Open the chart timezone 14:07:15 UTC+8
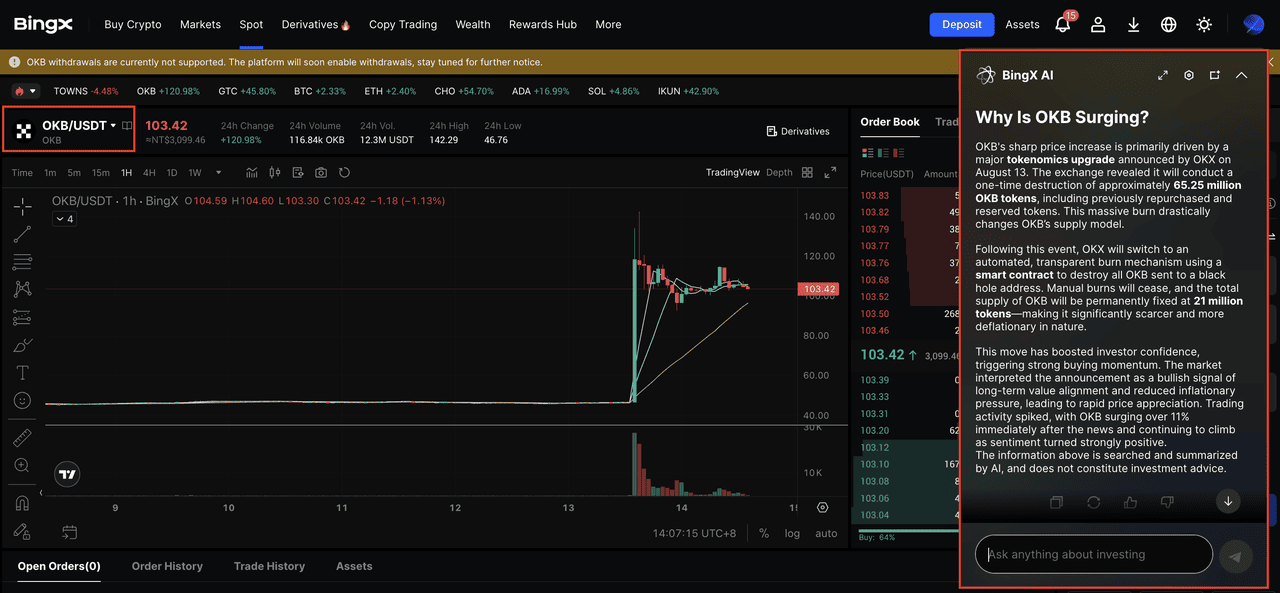 [695, 533]
